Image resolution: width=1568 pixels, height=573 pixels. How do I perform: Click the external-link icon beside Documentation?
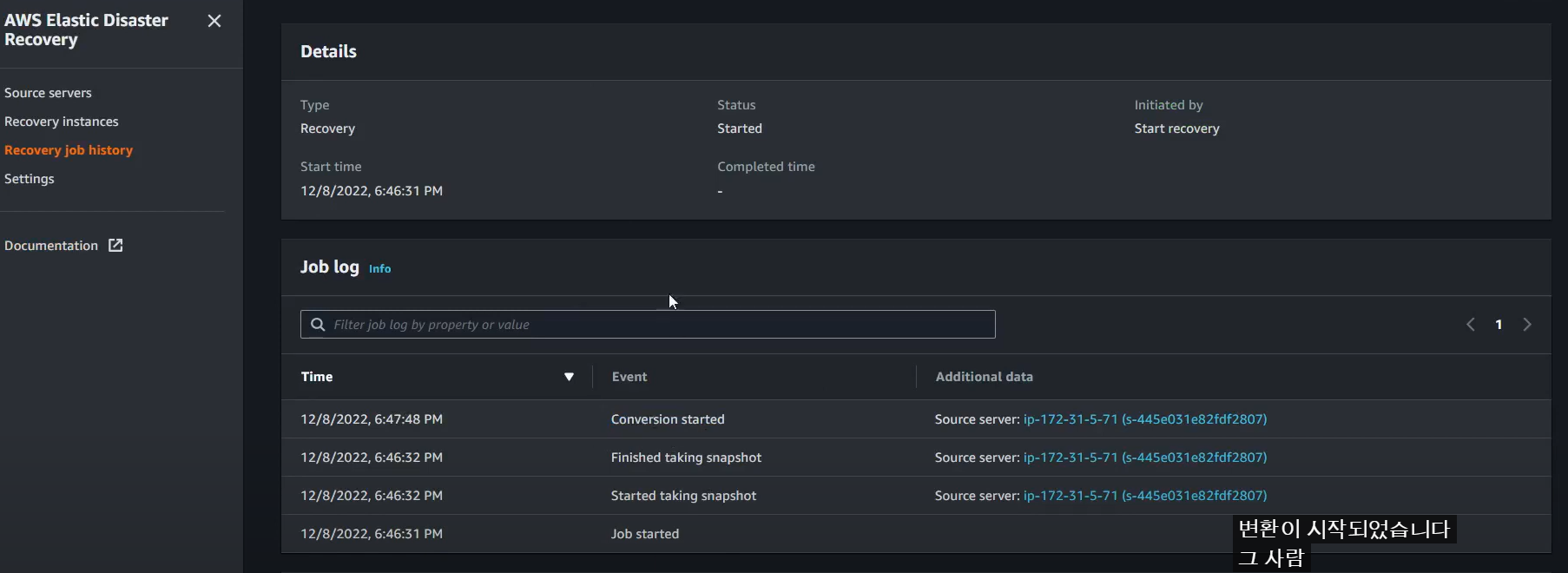pyautogui.click(x=115, y=246)
